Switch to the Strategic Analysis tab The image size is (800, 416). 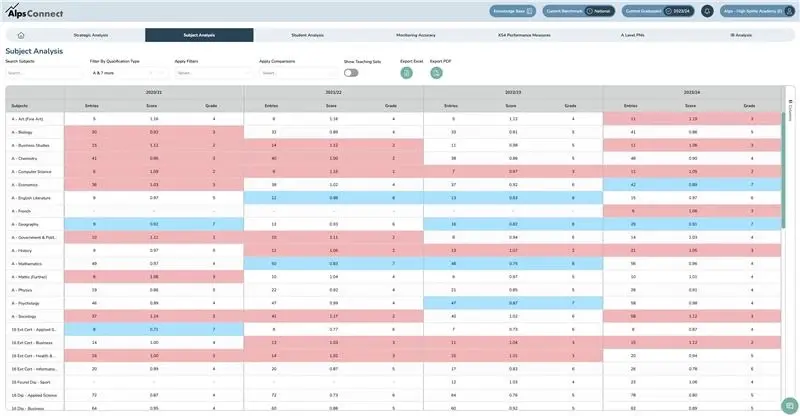pyautogui.click(x=91, y=35)
